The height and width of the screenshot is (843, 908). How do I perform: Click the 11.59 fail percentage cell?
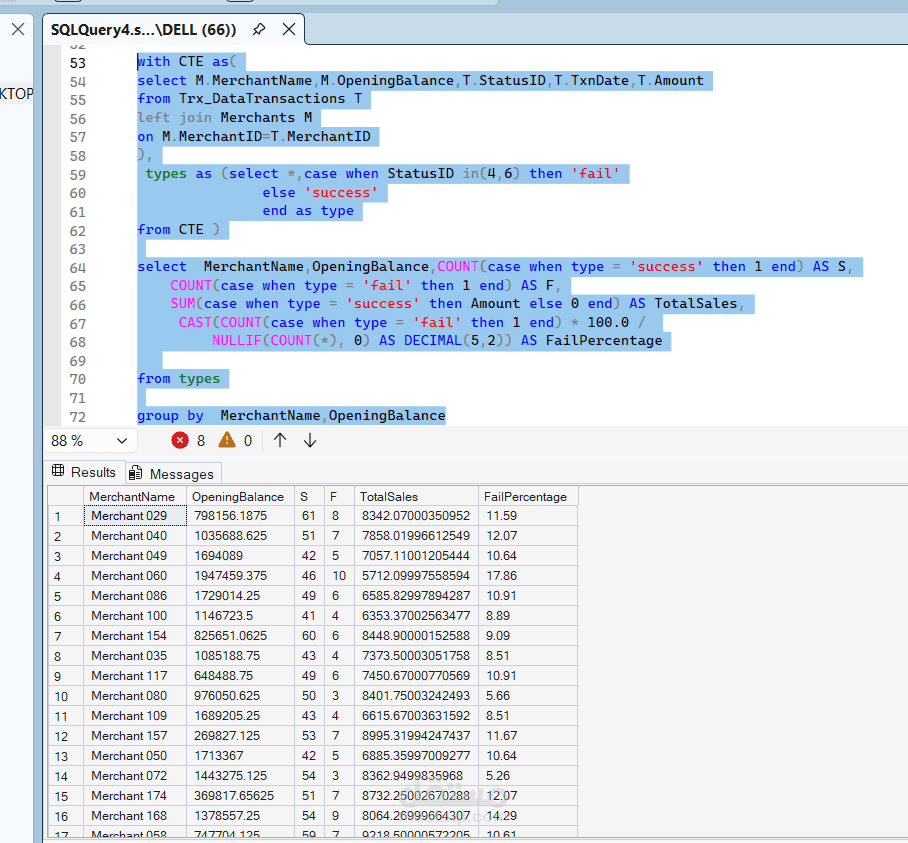(528, 516)
